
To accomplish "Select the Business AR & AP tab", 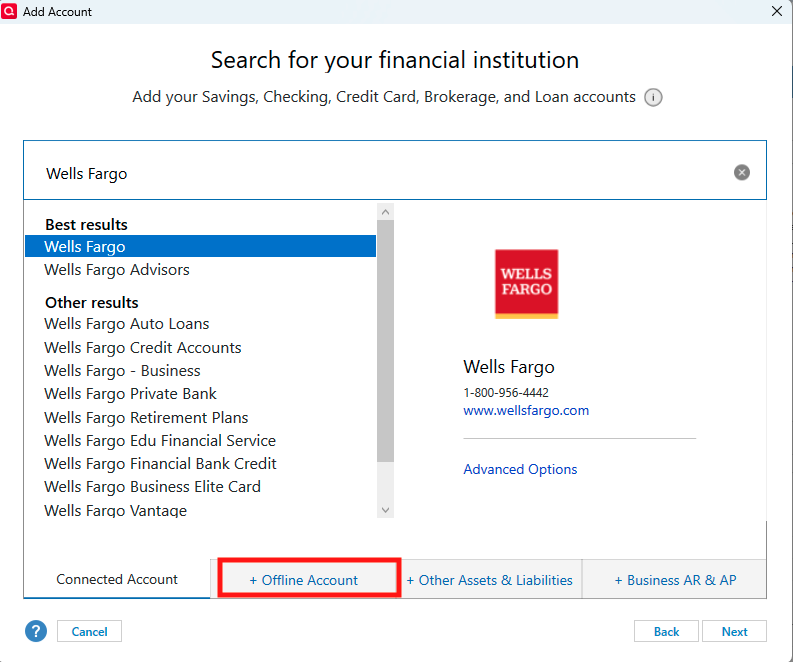I will 675,580.
